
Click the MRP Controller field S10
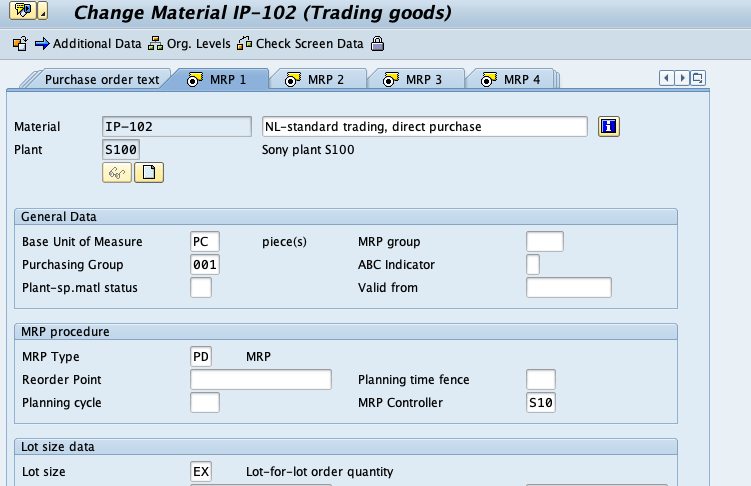click(x=541, y=402)
